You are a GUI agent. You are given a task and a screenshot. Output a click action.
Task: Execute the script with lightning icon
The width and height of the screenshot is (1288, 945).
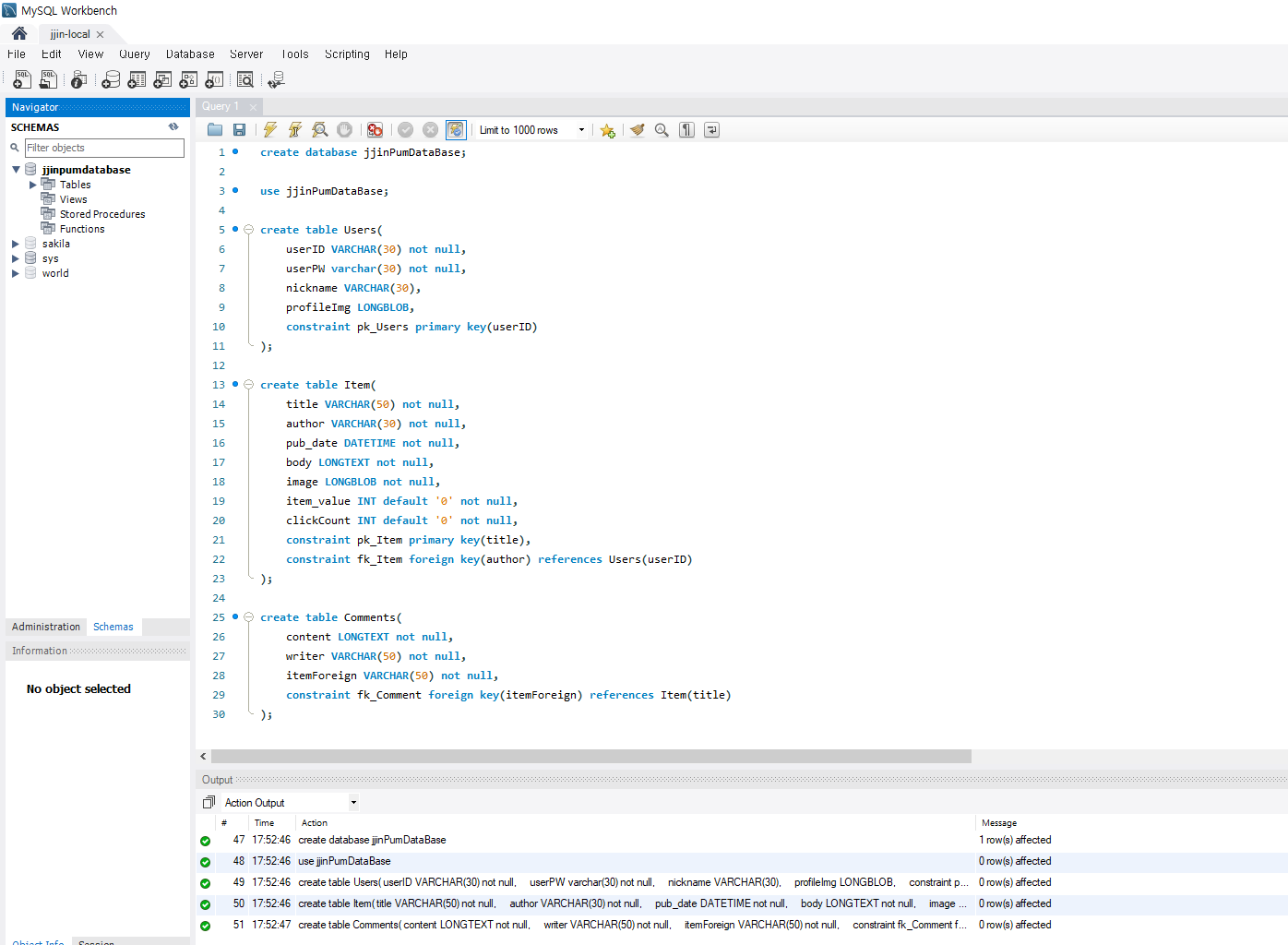pos(270,130)
